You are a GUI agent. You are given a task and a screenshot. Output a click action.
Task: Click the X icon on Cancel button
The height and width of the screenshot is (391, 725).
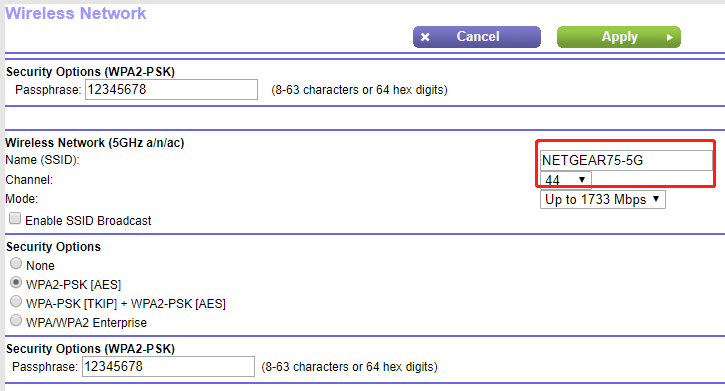[425, 37]
